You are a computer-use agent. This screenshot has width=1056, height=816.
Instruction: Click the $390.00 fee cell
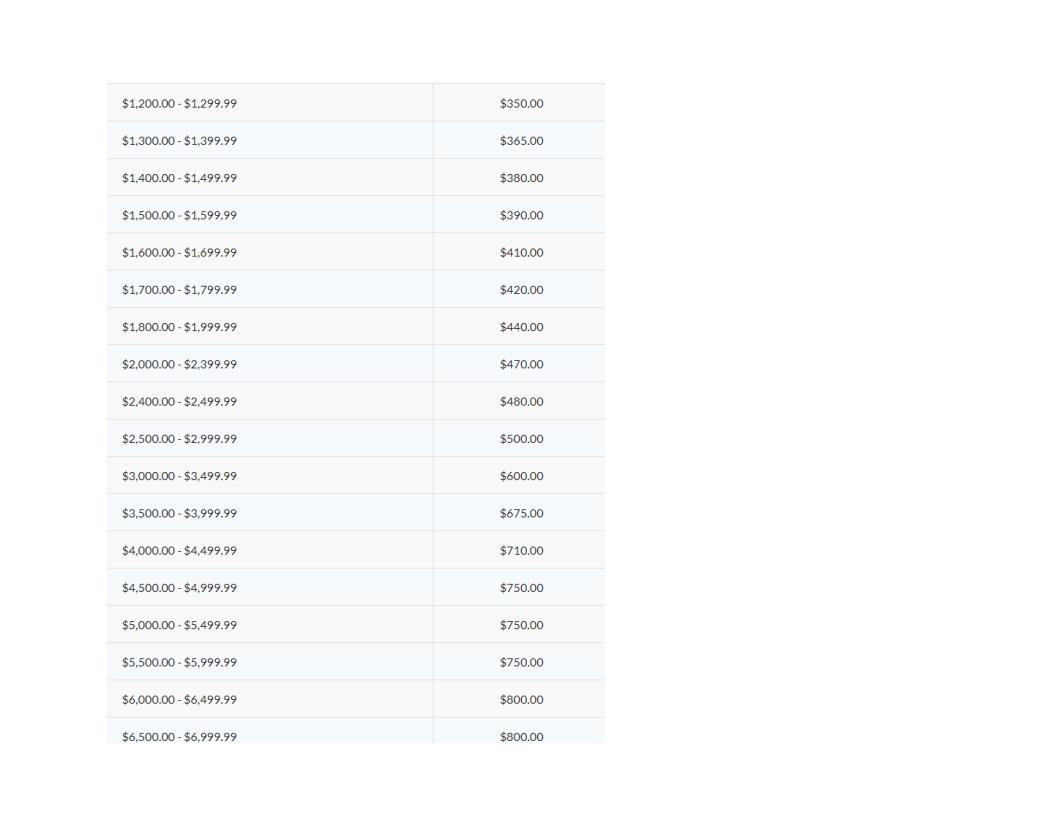[x=521, y=215]
